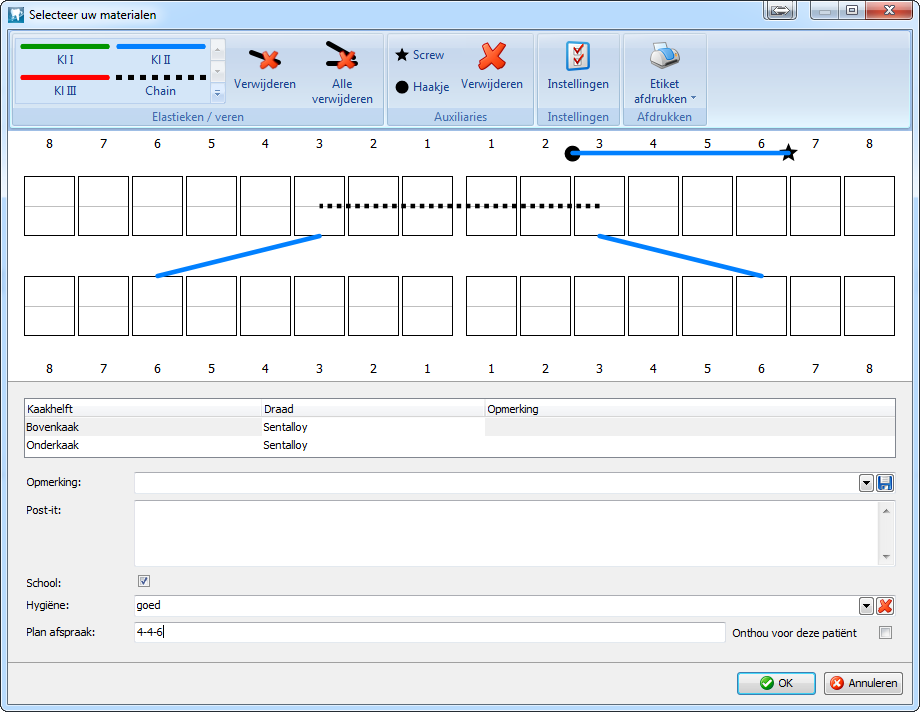Viewport: 920px width, 712px height.
Task: Select the dotted chain line on the upper teeth
Action: (459, 206)
